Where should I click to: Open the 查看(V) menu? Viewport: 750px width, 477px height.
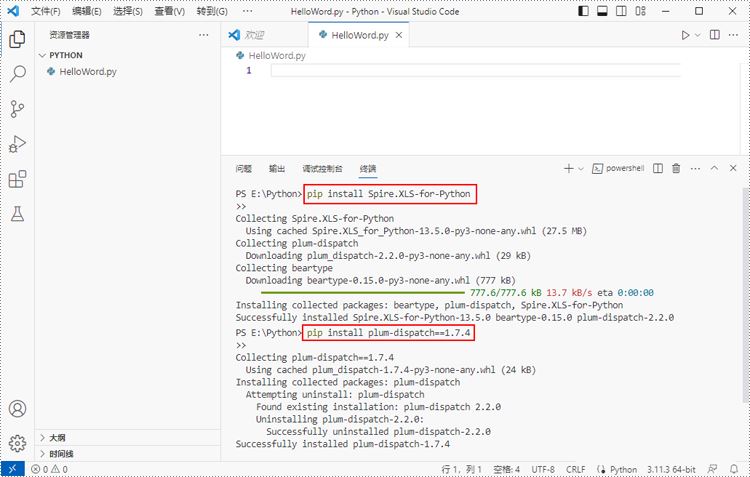point(169,11)
